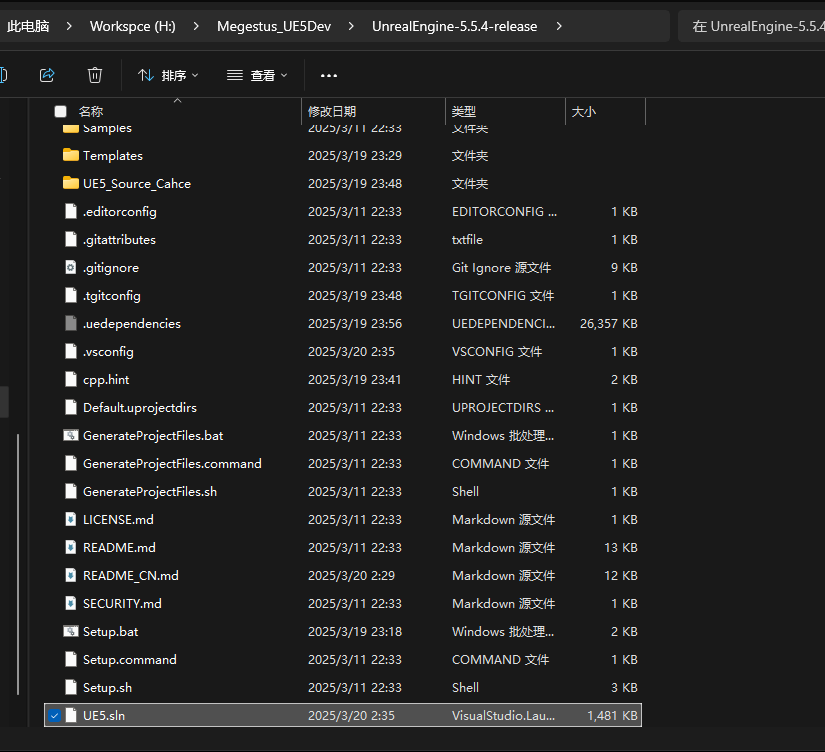Select the UE5_Source_Cahce folder icon

71,183
